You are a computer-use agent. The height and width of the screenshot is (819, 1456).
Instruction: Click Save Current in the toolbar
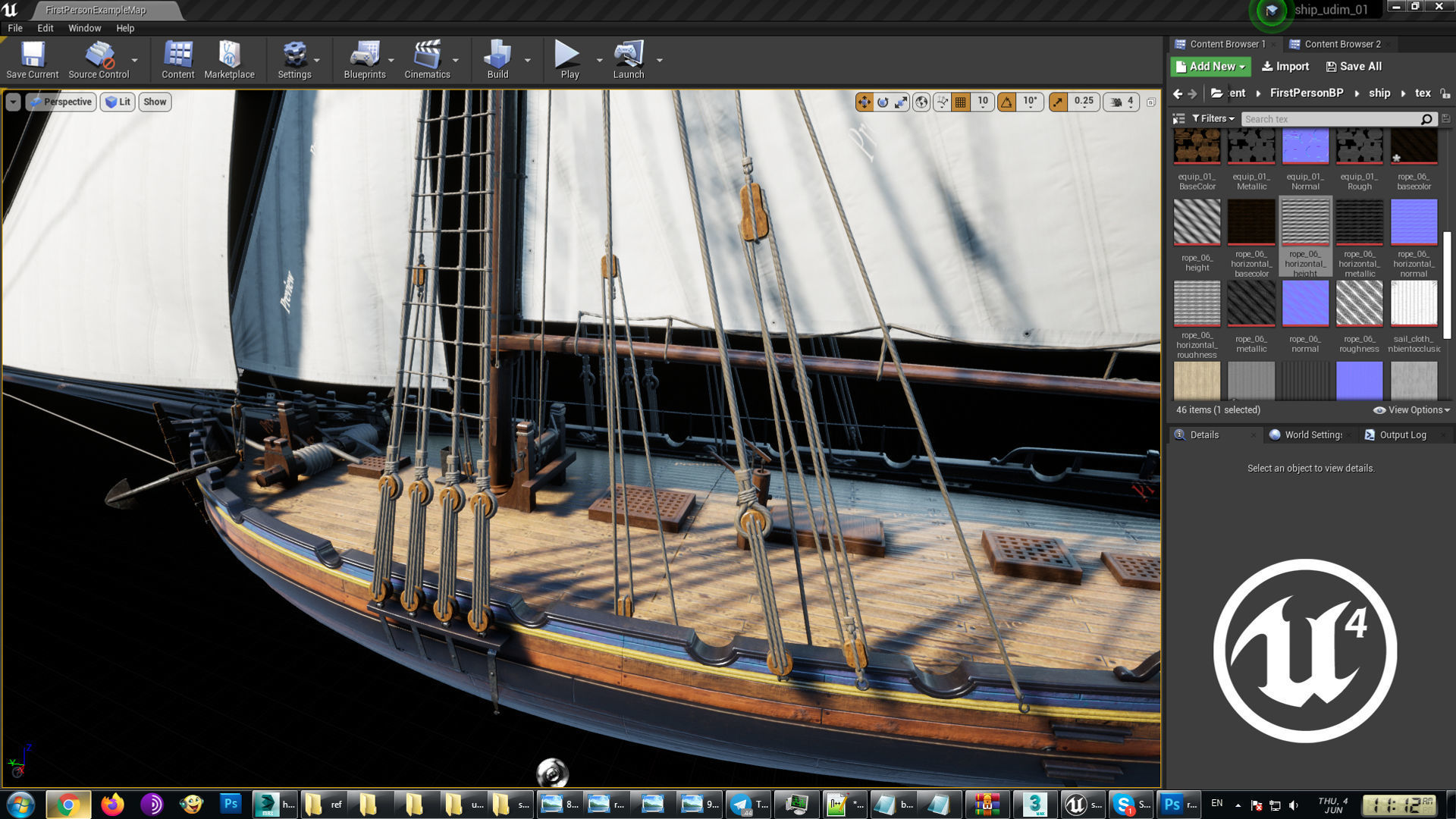pyautogui.click(x=32, y=60)
